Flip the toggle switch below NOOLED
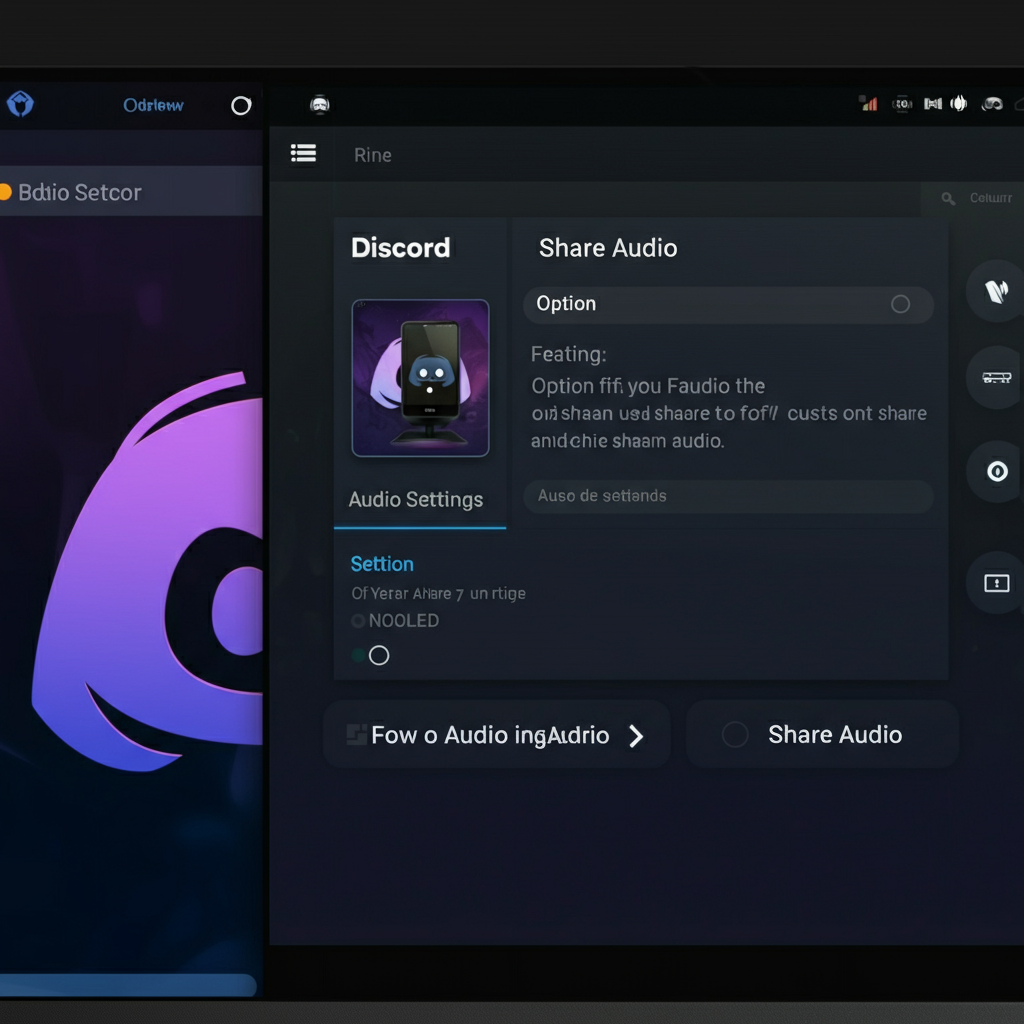 point(370,655)
